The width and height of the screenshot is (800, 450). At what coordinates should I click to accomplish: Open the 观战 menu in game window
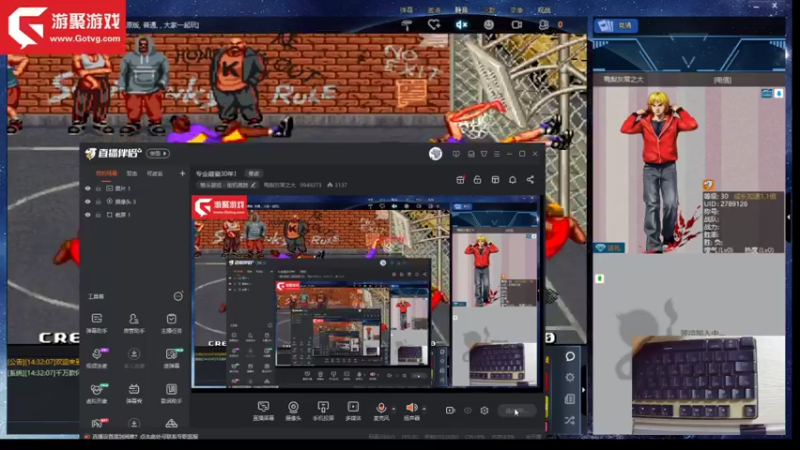click(x=544, y=10)
